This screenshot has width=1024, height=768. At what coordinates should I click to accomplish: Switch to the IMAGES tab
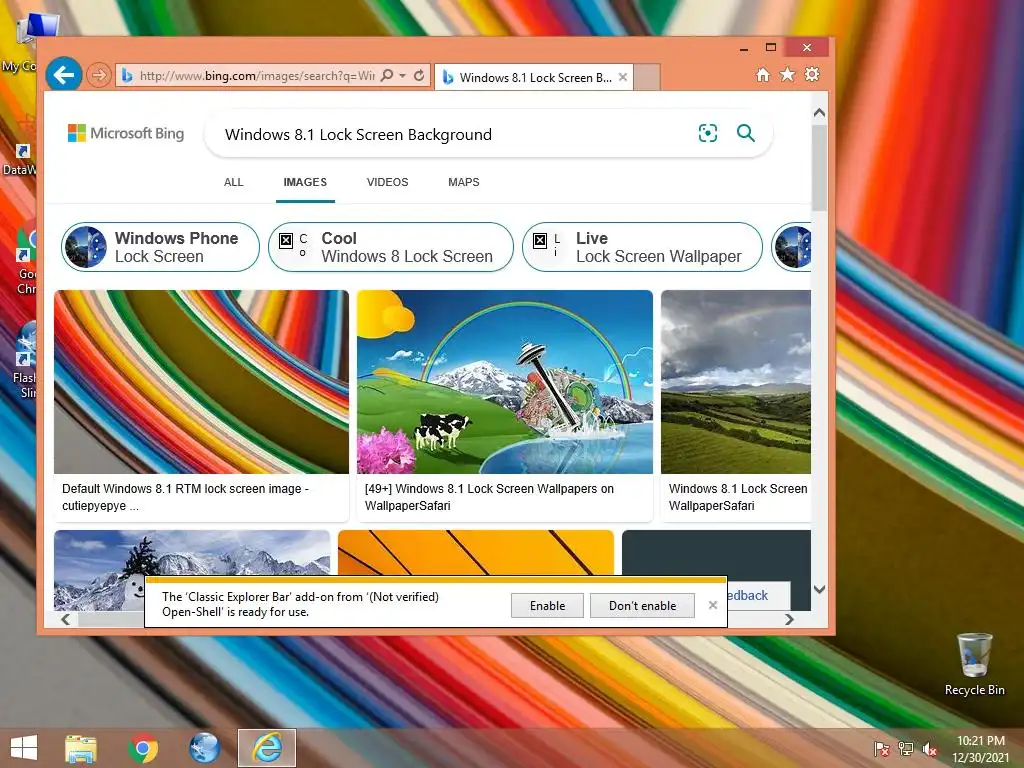305,182
